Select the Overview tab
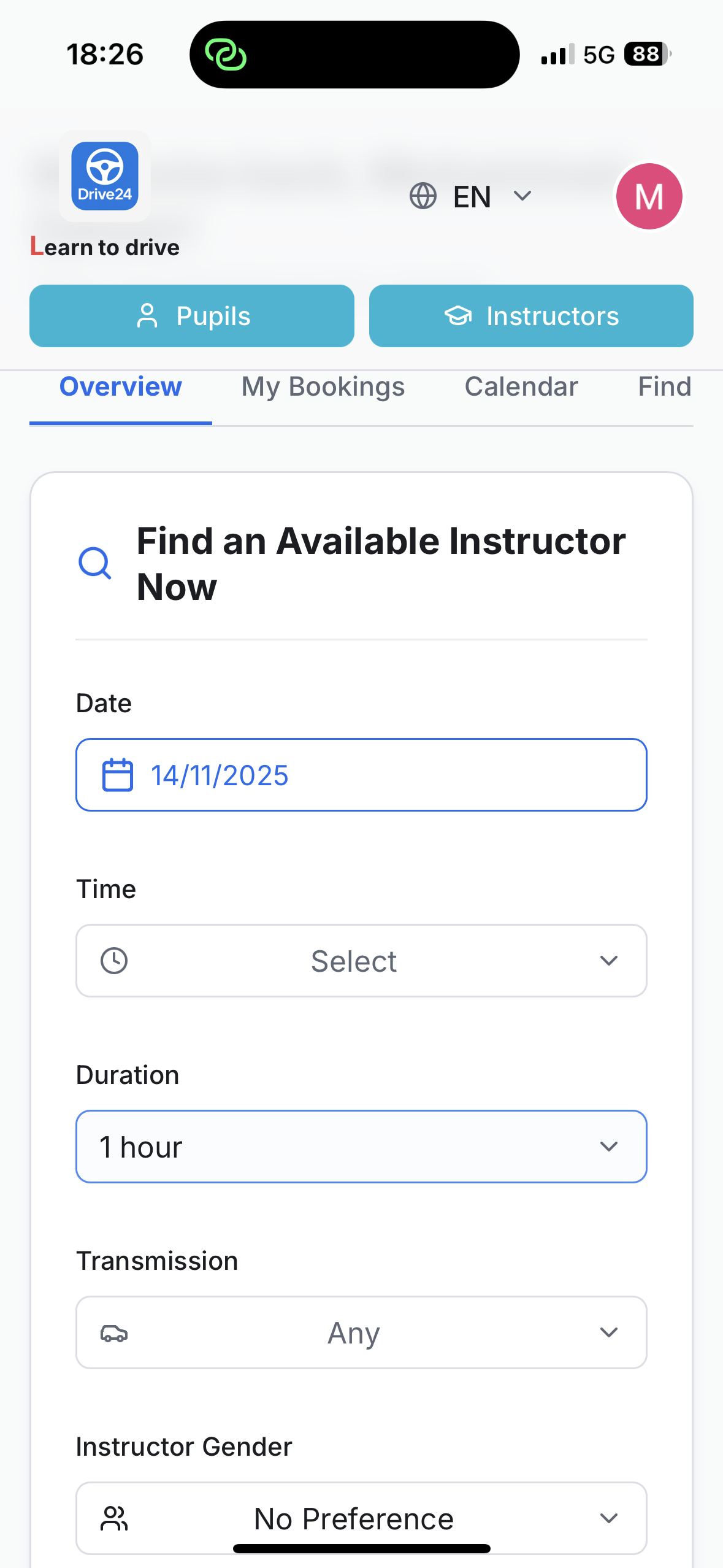The height and width of the screenshot is (1568, 723). pos(120,386)
